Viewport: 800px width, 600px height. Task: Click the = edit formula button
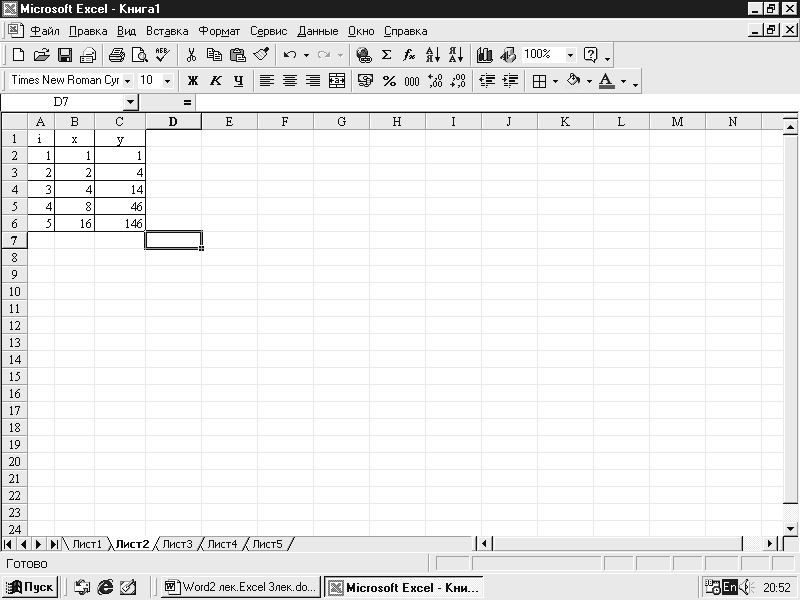(187, 103)
